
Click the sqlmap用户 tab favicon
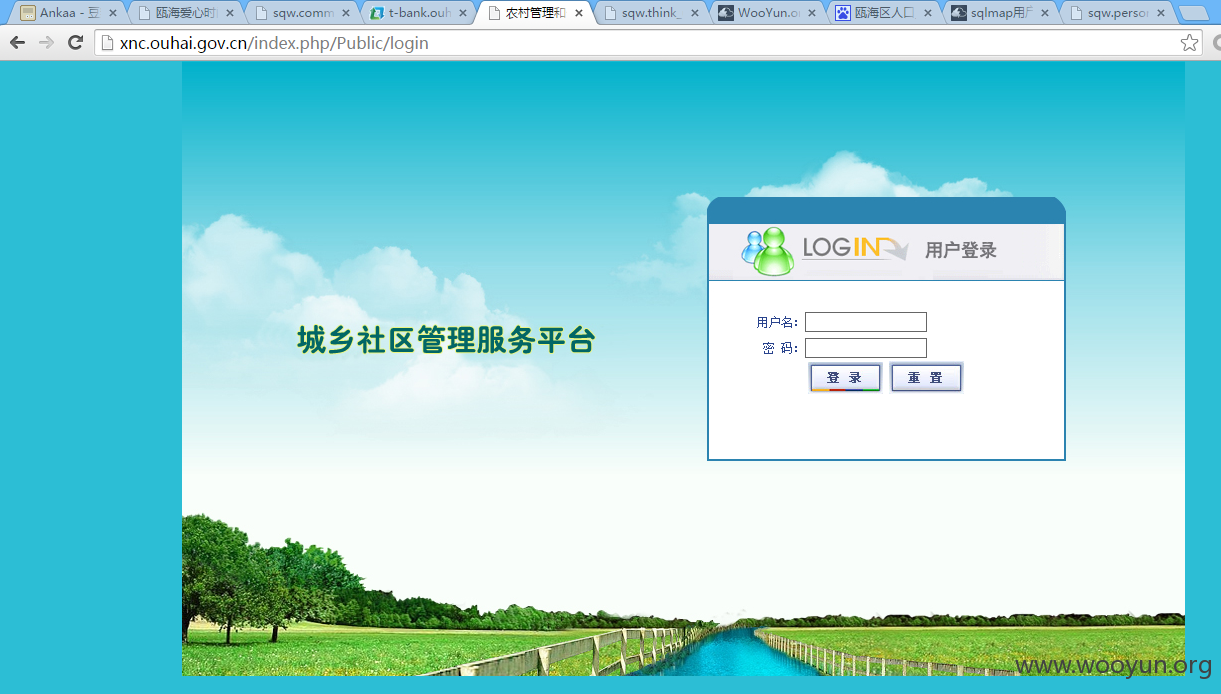click(959, 13)
